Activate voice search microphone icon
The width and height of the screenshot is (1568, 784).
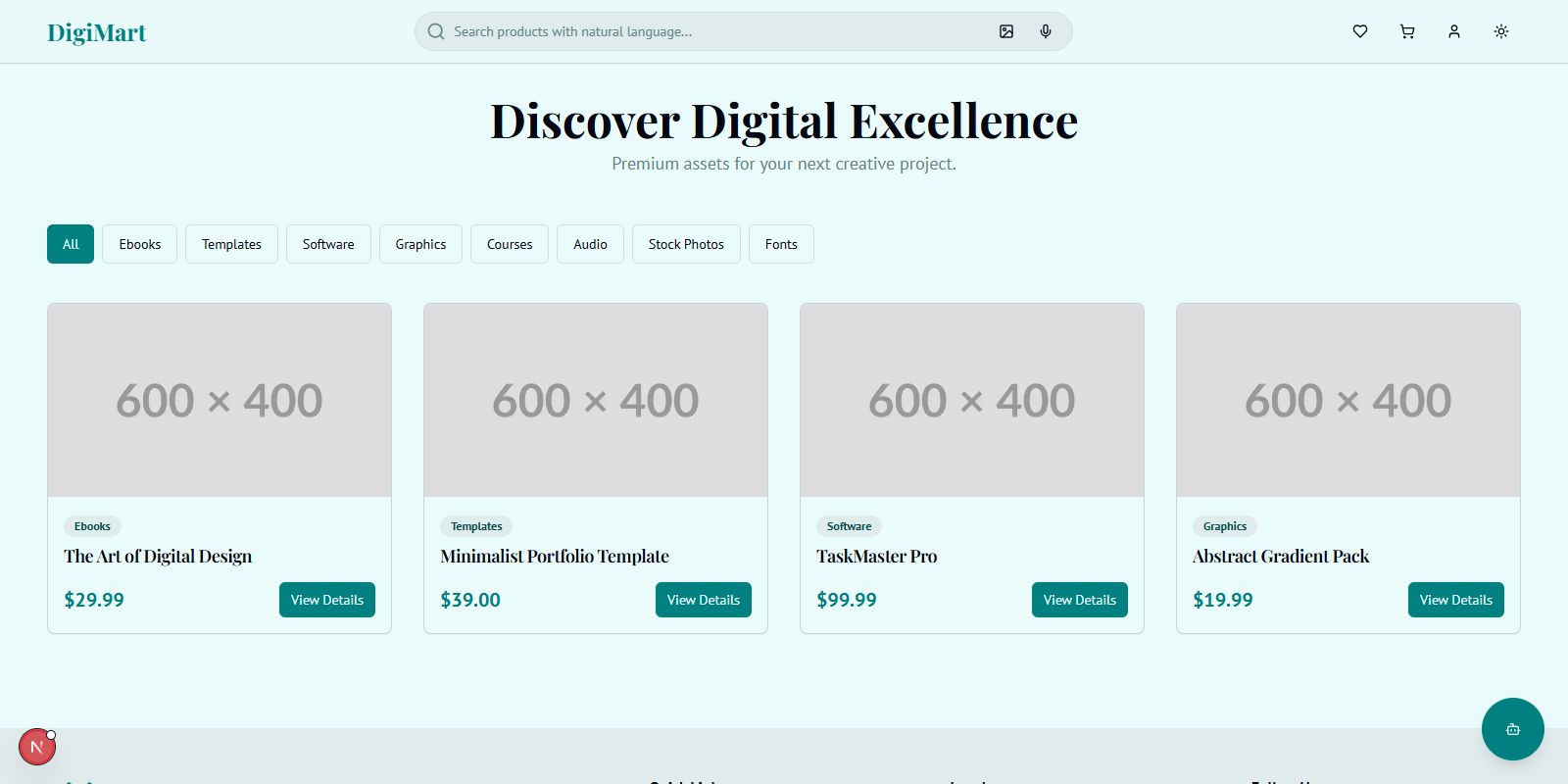coord(1046,31)
